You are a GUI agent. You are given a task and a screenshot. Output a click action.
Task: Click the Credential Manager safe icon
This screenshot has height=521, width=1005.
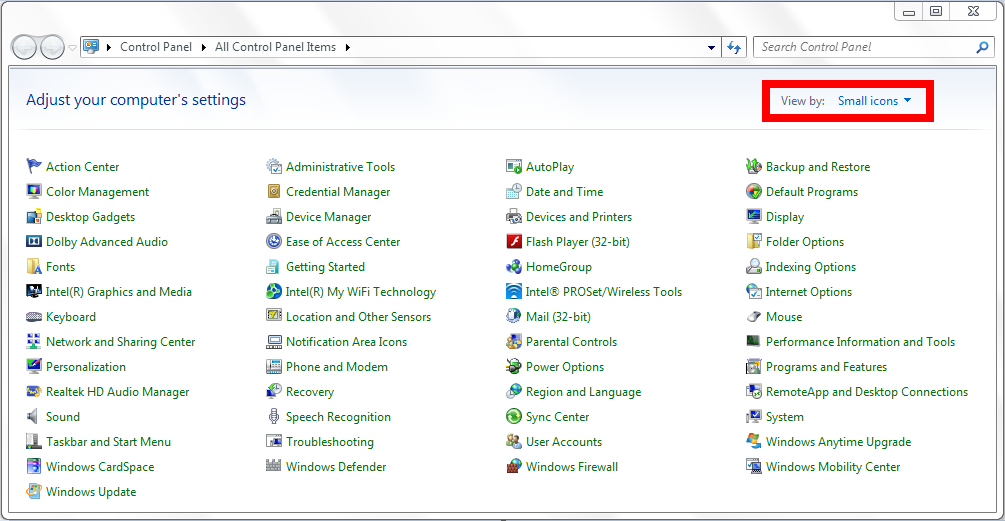coord(274,192)
